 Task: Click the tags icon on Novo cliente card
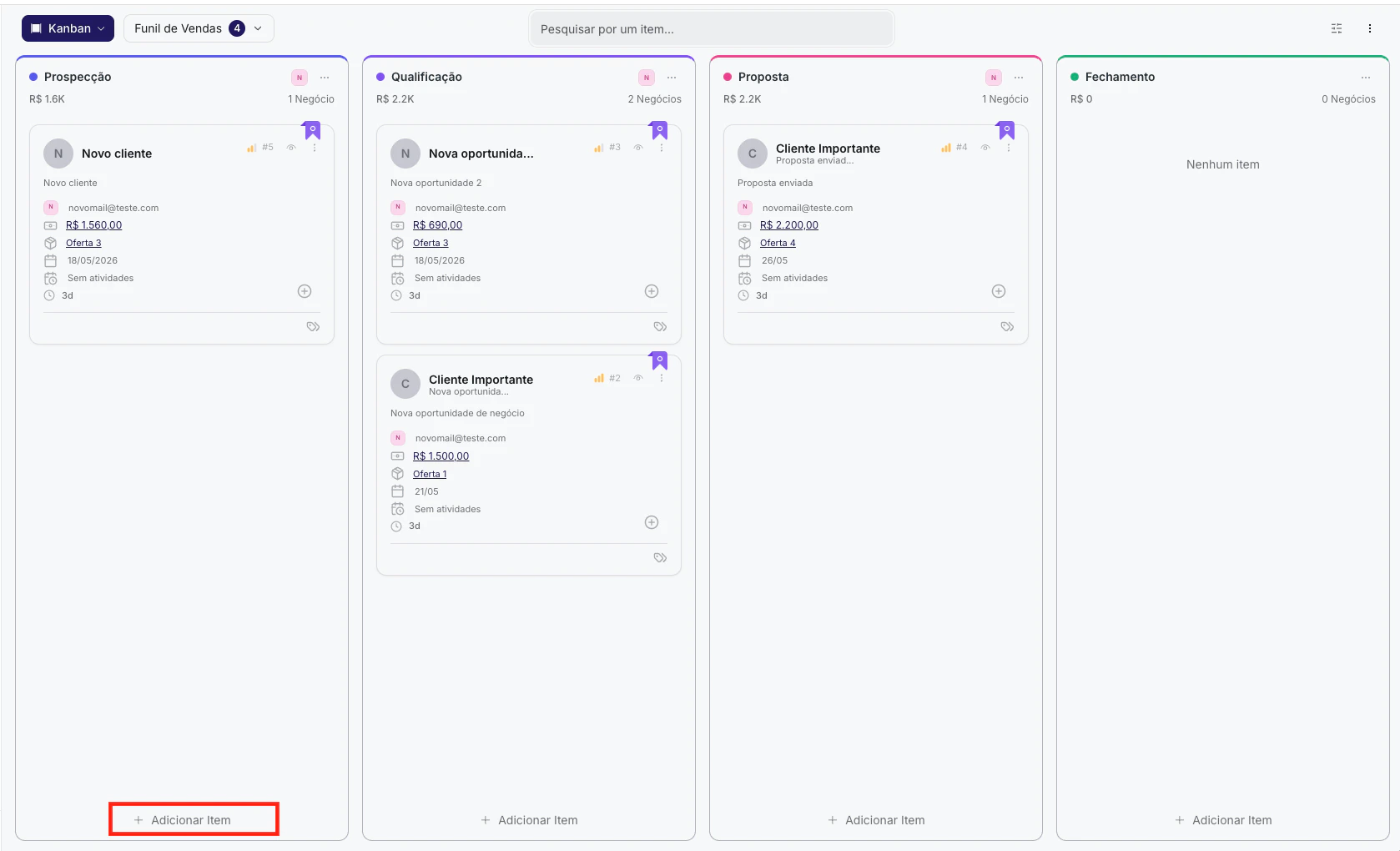click(x=313, y=327)
